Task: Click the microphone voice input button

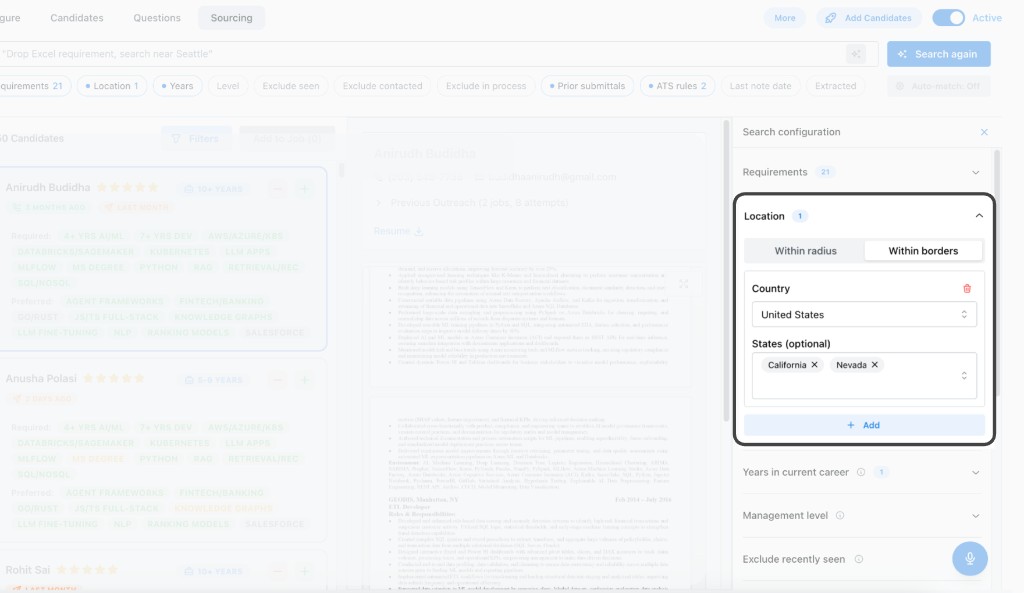Action: click(970, 558)
